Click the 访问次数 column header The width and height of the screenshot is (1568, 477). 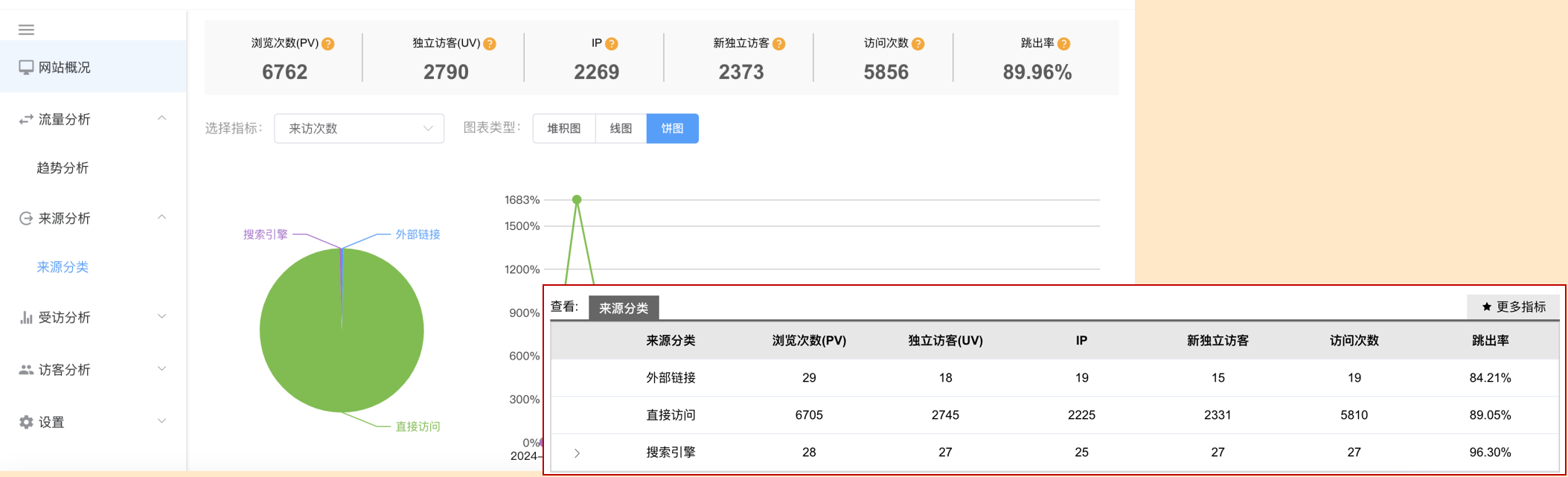click(x=1354, y=341)
